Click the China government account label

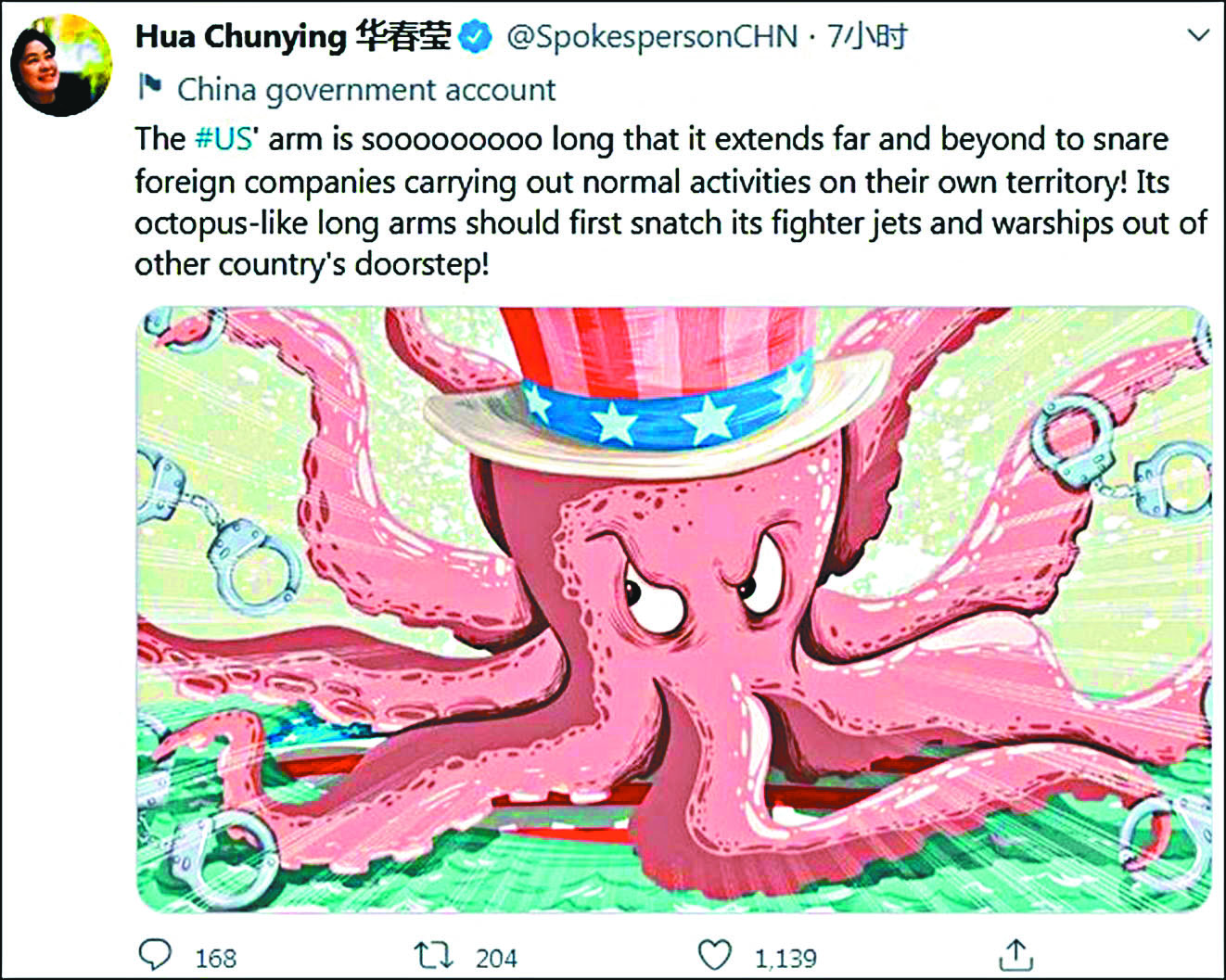point(366,90)
